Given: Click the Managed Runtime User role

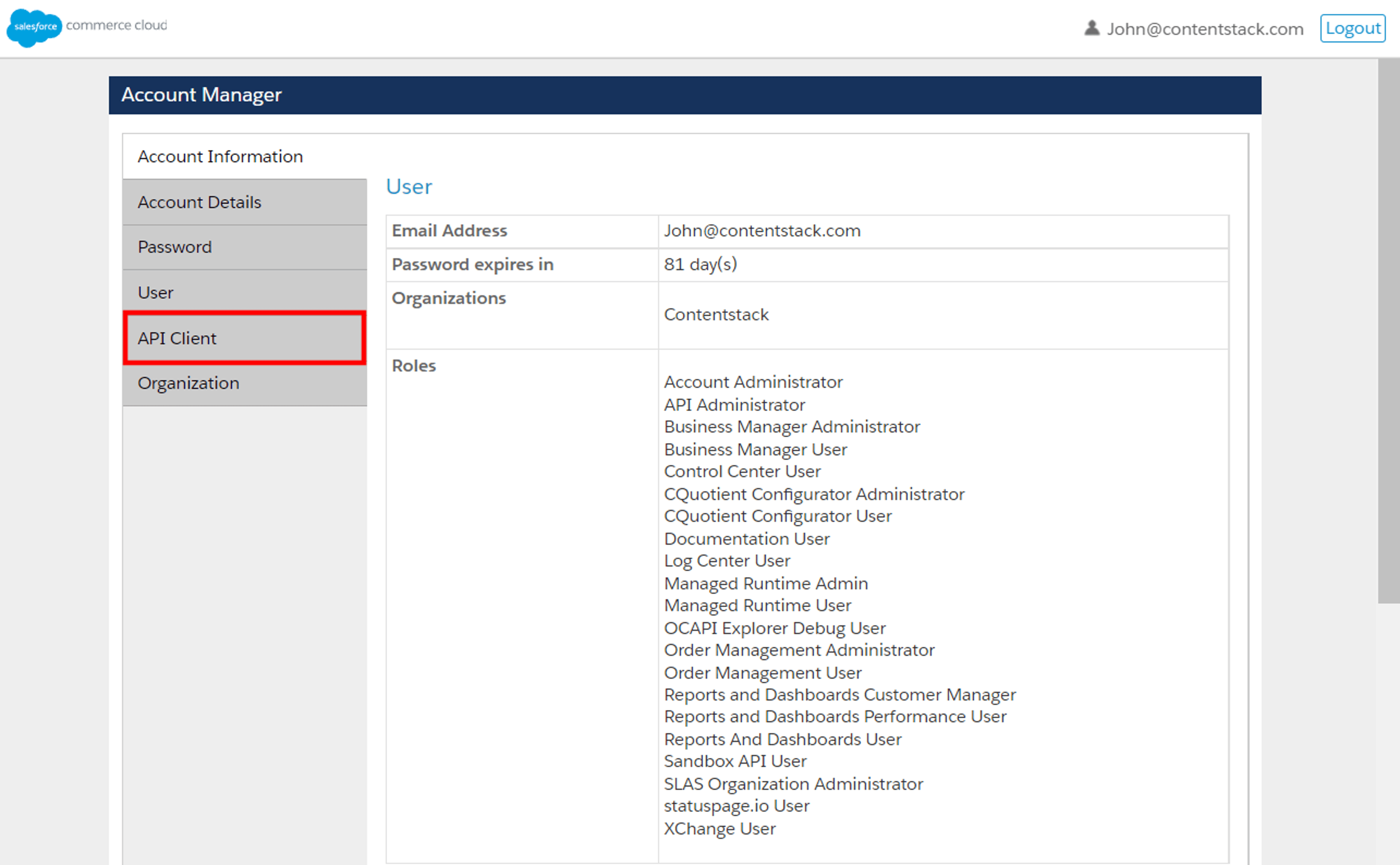Looking at the screenshot, I should point(758,605).
